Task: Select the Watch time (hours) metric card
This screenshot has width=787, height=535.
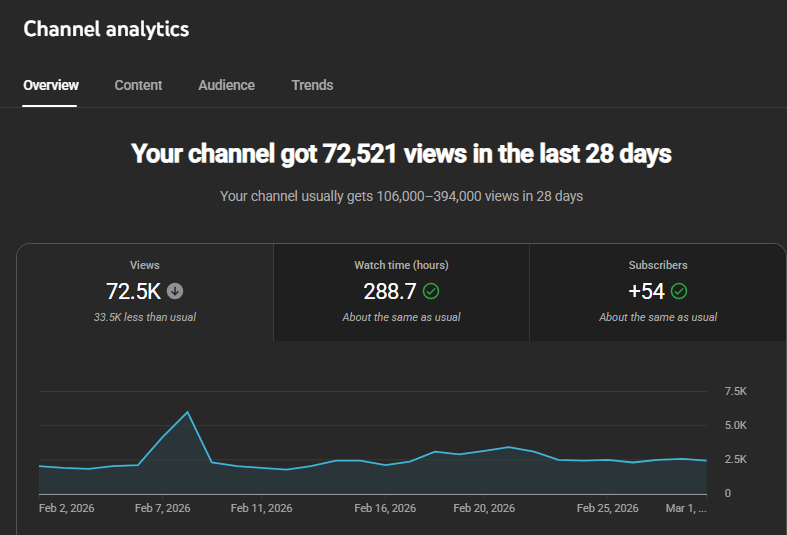Action: coord(401,292)
